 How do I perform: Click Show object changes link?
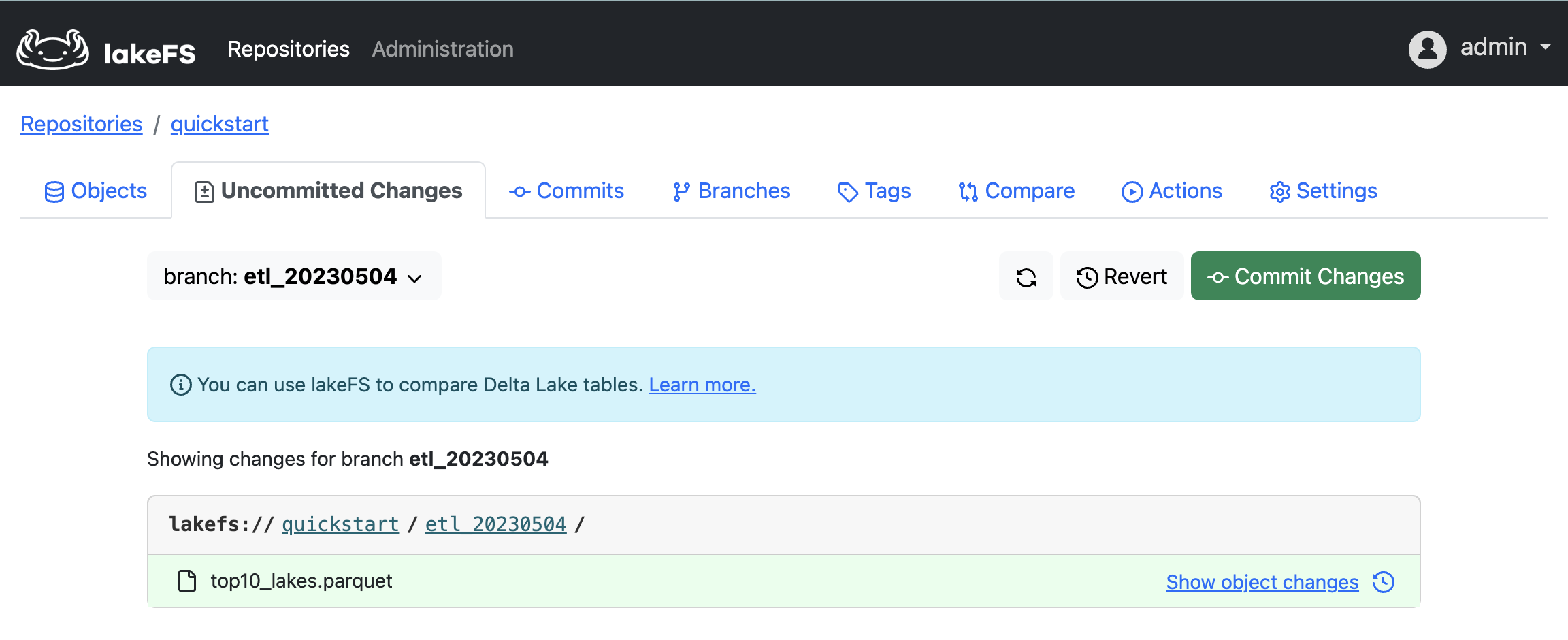point(1262,582)
